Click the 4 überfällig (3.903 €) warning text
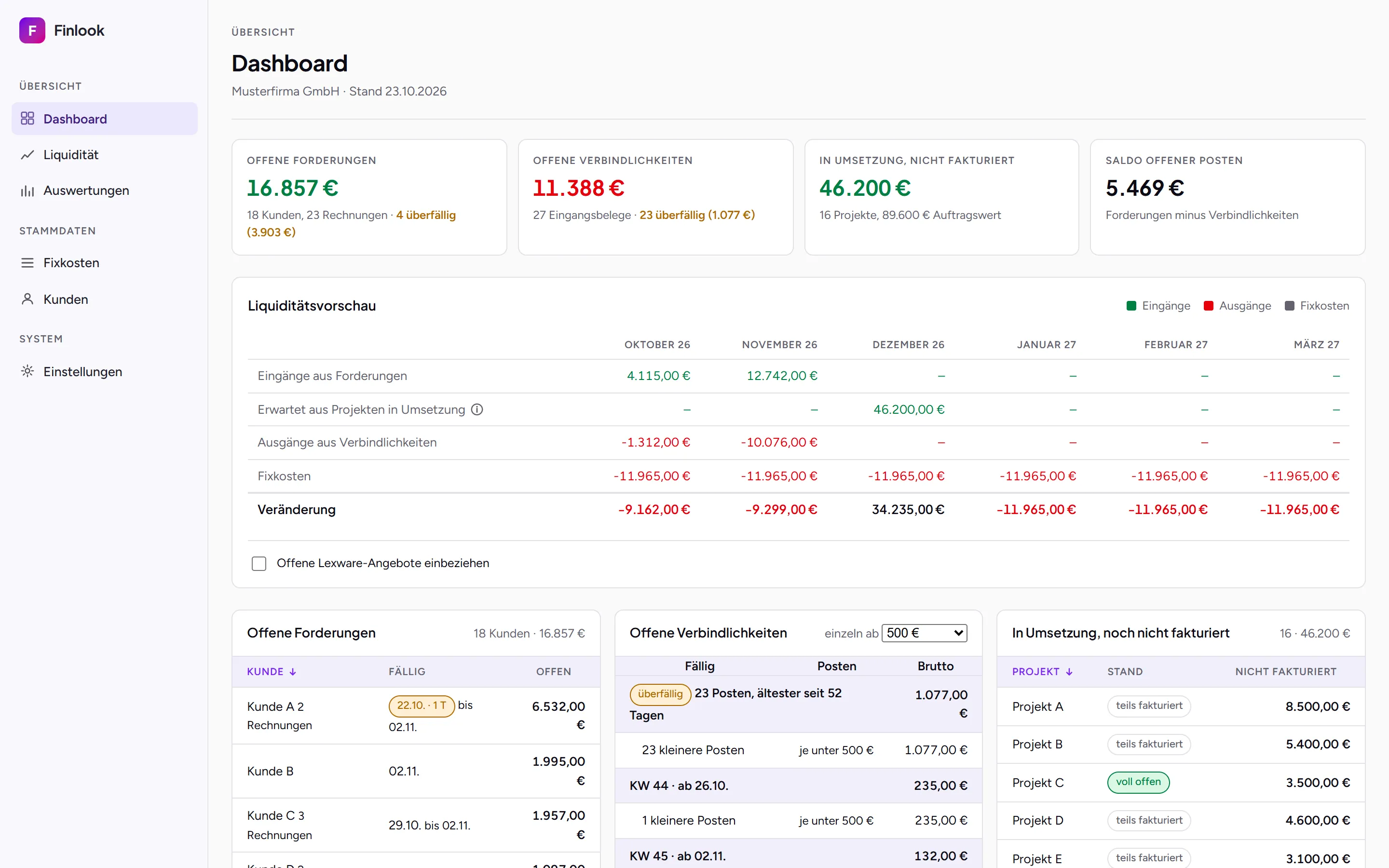Image resolution: width=1389 pixels, height=868 pixels. point(351,224)
